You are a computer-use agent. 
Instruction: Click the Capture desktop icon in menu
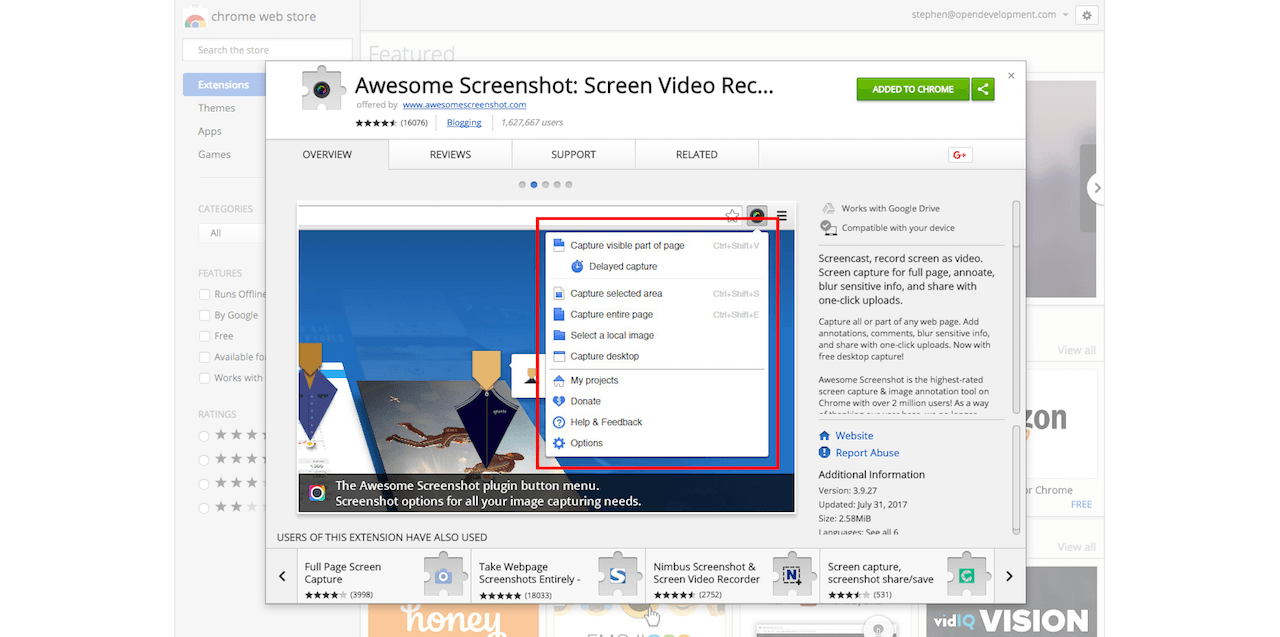[559, 356]
